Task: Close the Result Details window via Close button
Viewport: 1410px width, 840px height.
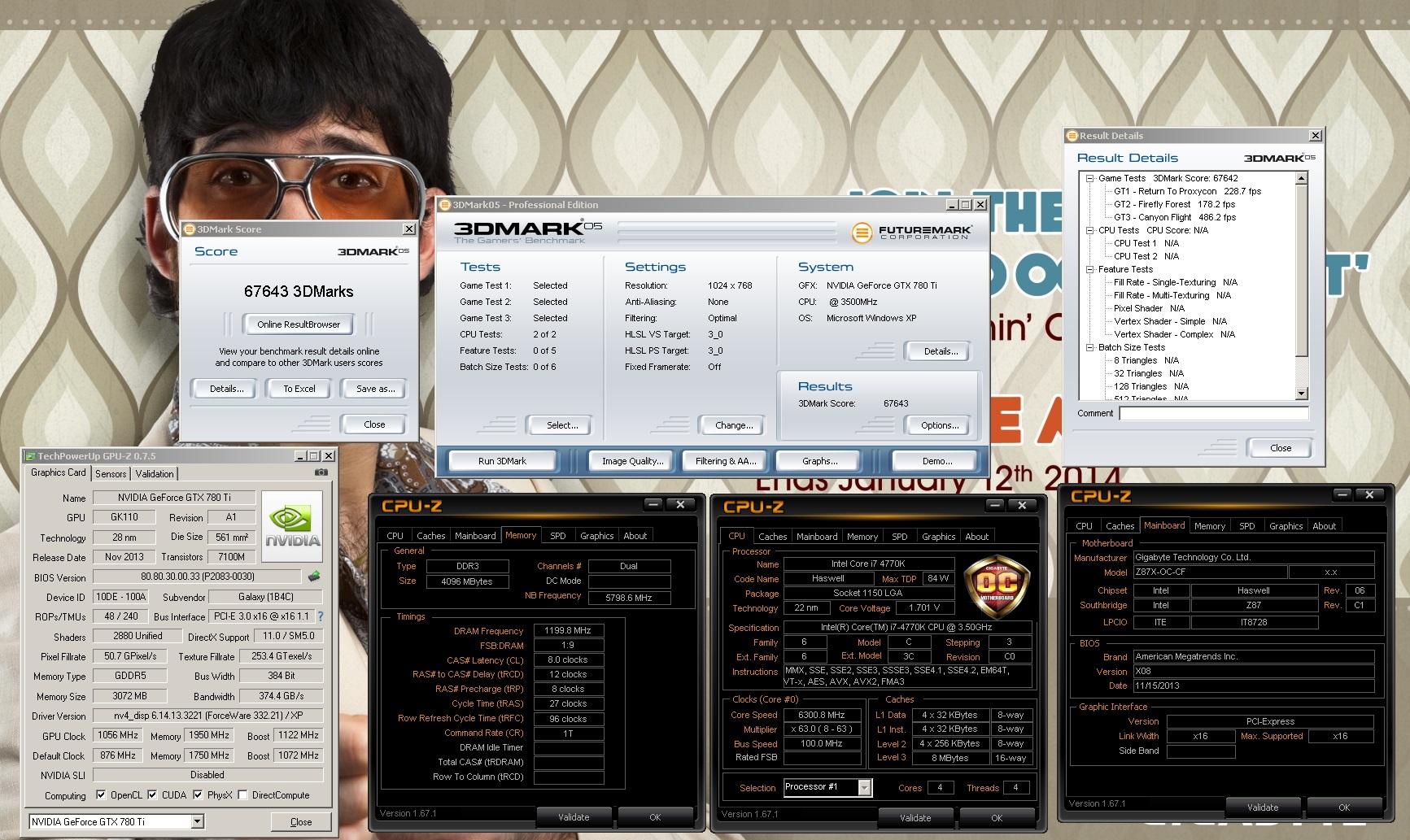Action: coord(1280,448)
